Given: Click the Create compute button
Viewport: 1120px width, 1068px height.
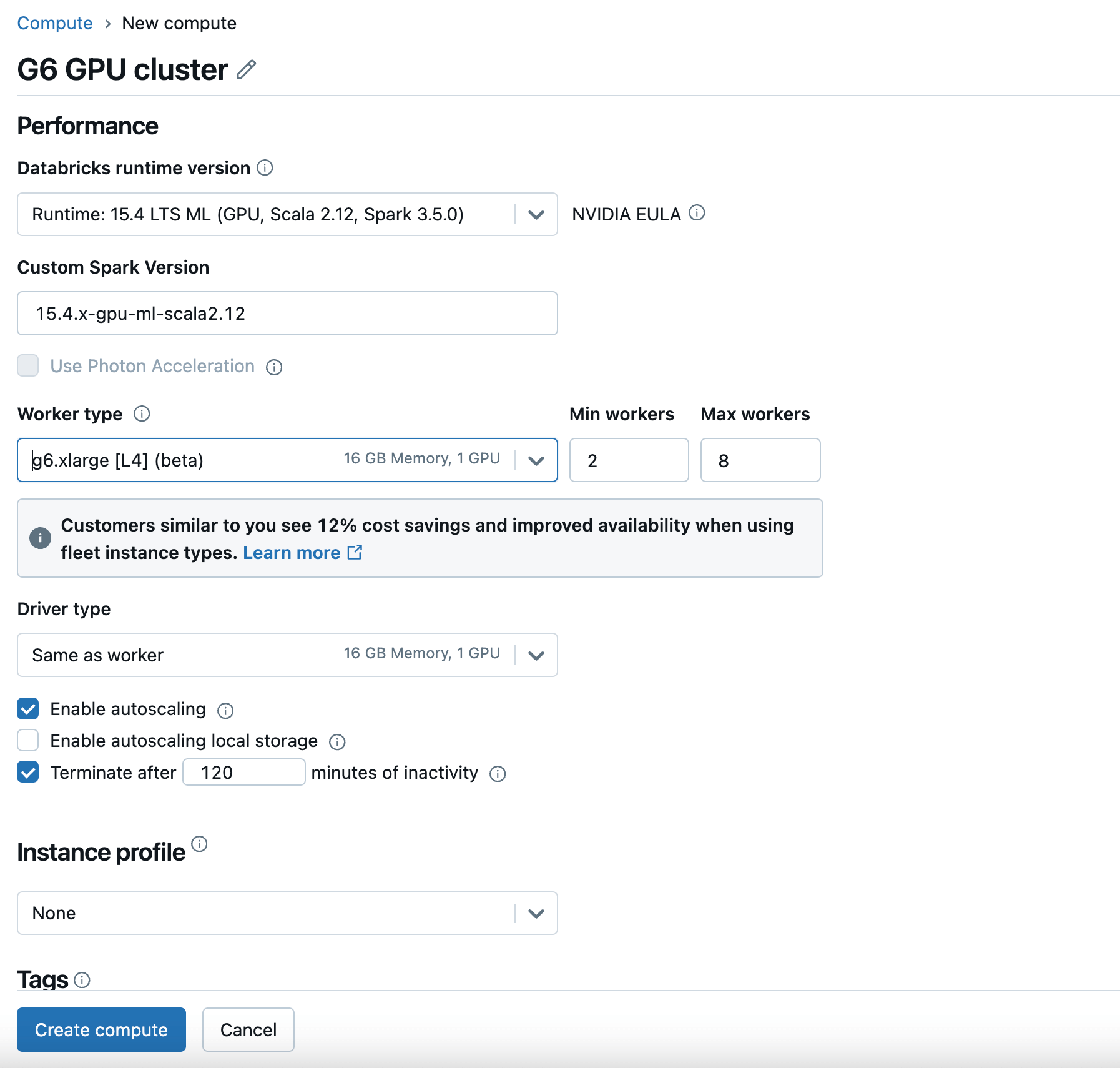Looking at the screenshot, I should [101, 1029].
